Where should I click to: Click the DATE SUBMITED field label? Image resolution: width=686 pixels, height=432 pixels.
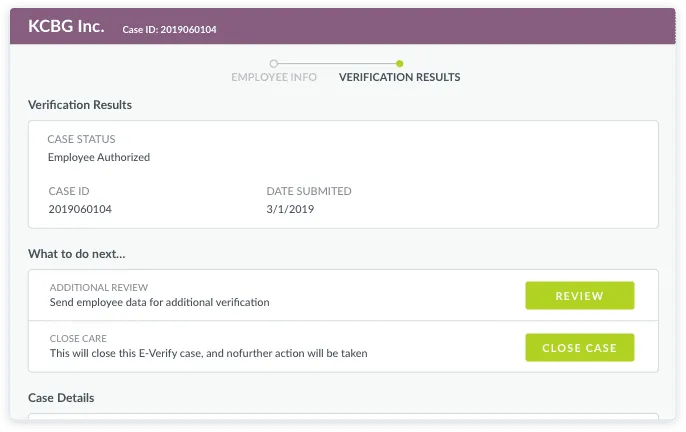coord(309,191)
